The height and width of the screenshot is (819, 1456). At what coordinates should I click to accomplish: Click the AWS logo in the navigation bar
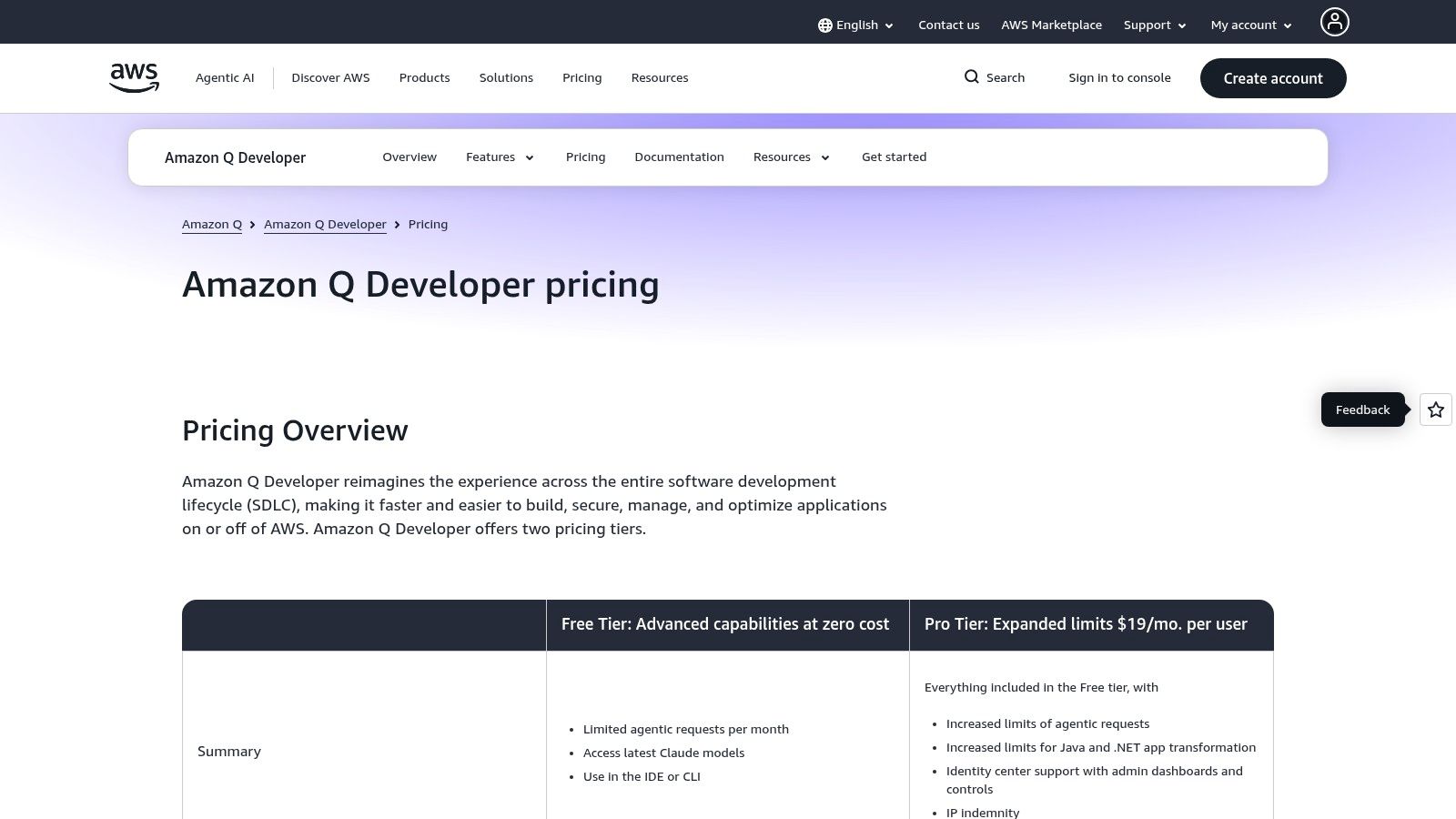(x=133, y=78)
